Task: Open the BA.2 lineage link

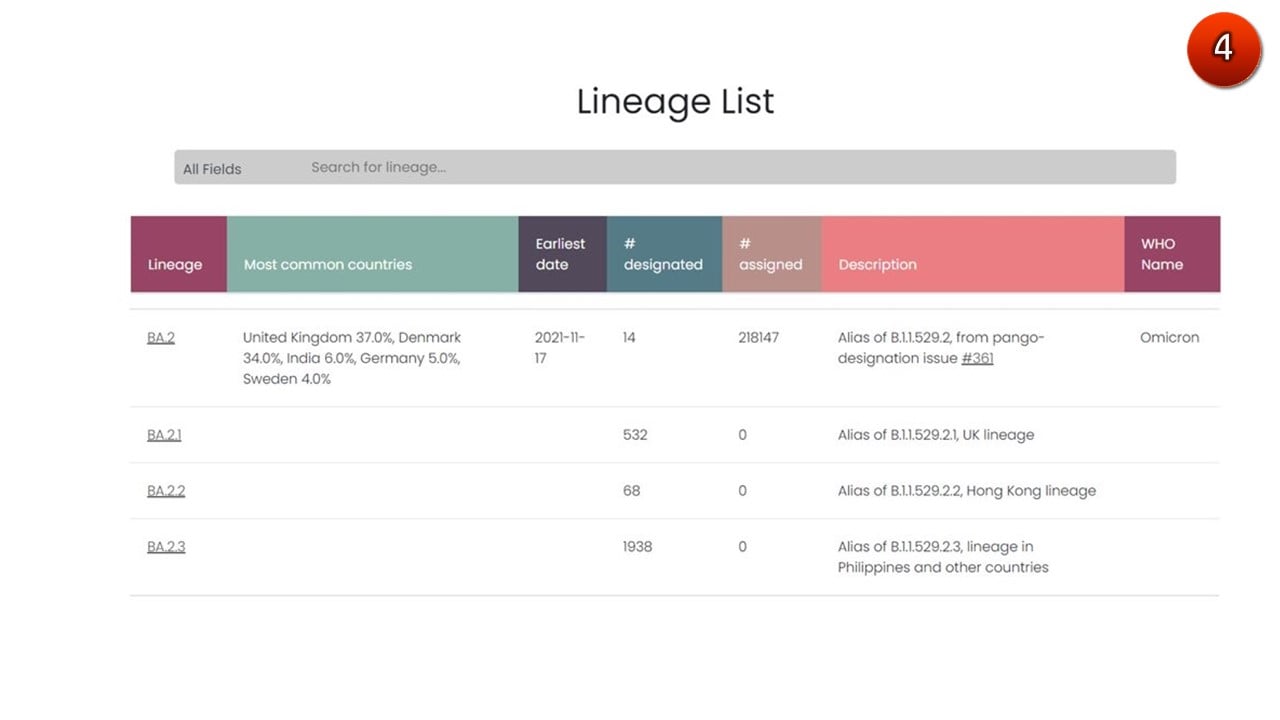Action: click(x=161, y=338)
